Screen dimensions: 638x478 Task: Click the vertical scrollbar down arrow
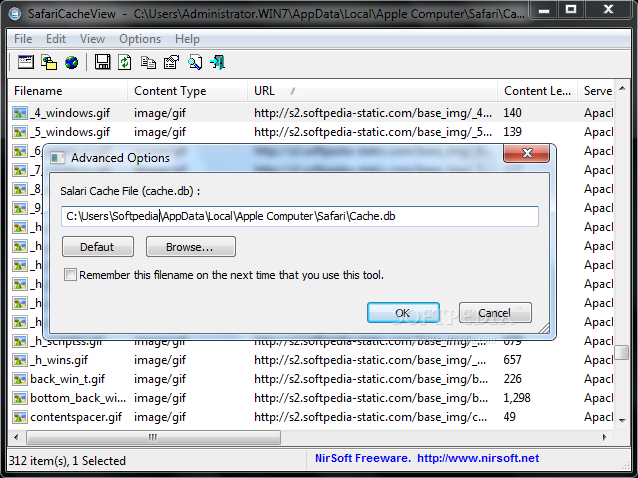tap(622, 421)
